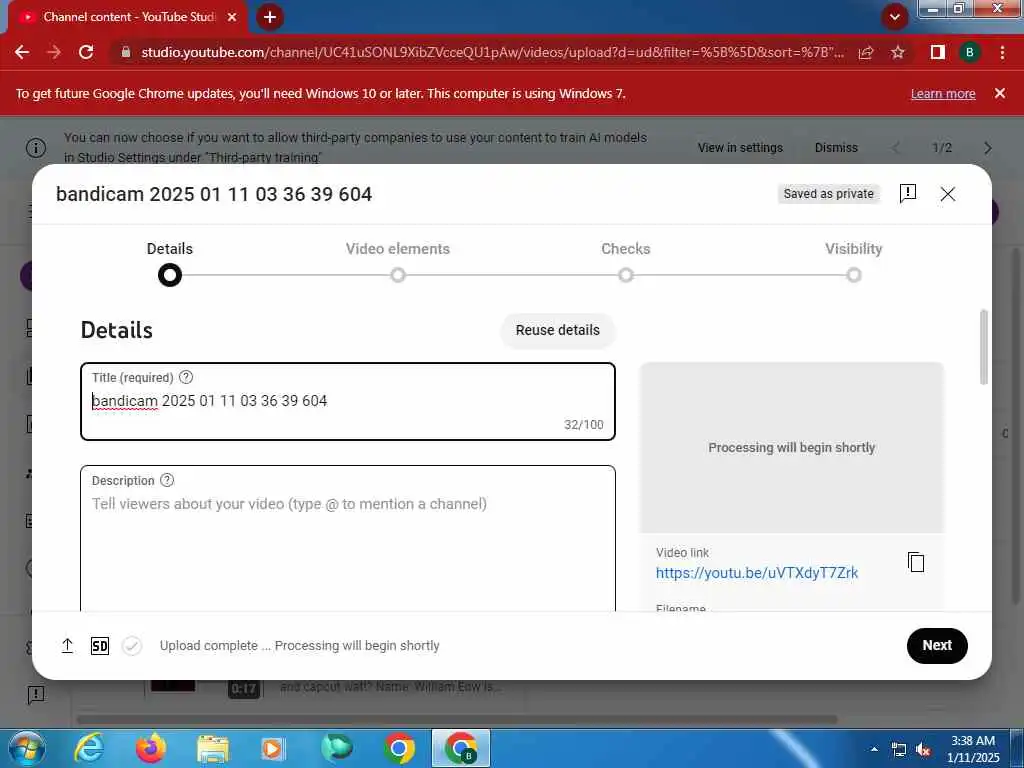Click the Title help question-mark icon

(186, 377)
